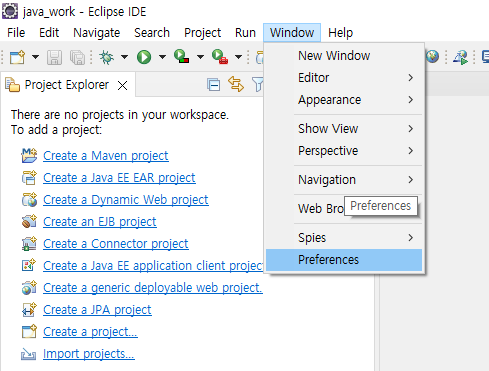Click Create a JPA project link
The width and height of the screenshot is (489, 371).
click(x=97, y=310)
